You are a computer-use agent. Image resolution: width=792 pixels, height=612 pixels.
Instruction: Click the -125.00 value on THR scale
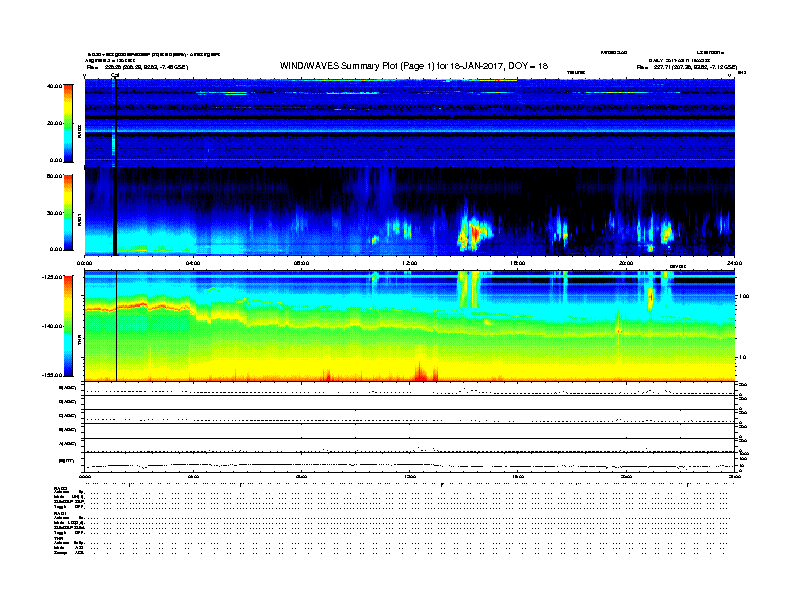(52, 277)
